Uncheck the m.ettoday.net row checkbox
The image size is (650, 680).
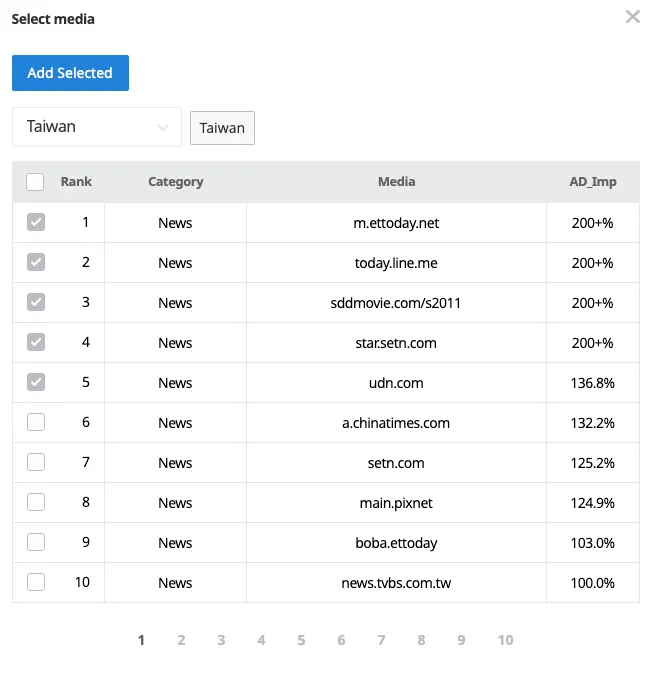click(36, 222)
